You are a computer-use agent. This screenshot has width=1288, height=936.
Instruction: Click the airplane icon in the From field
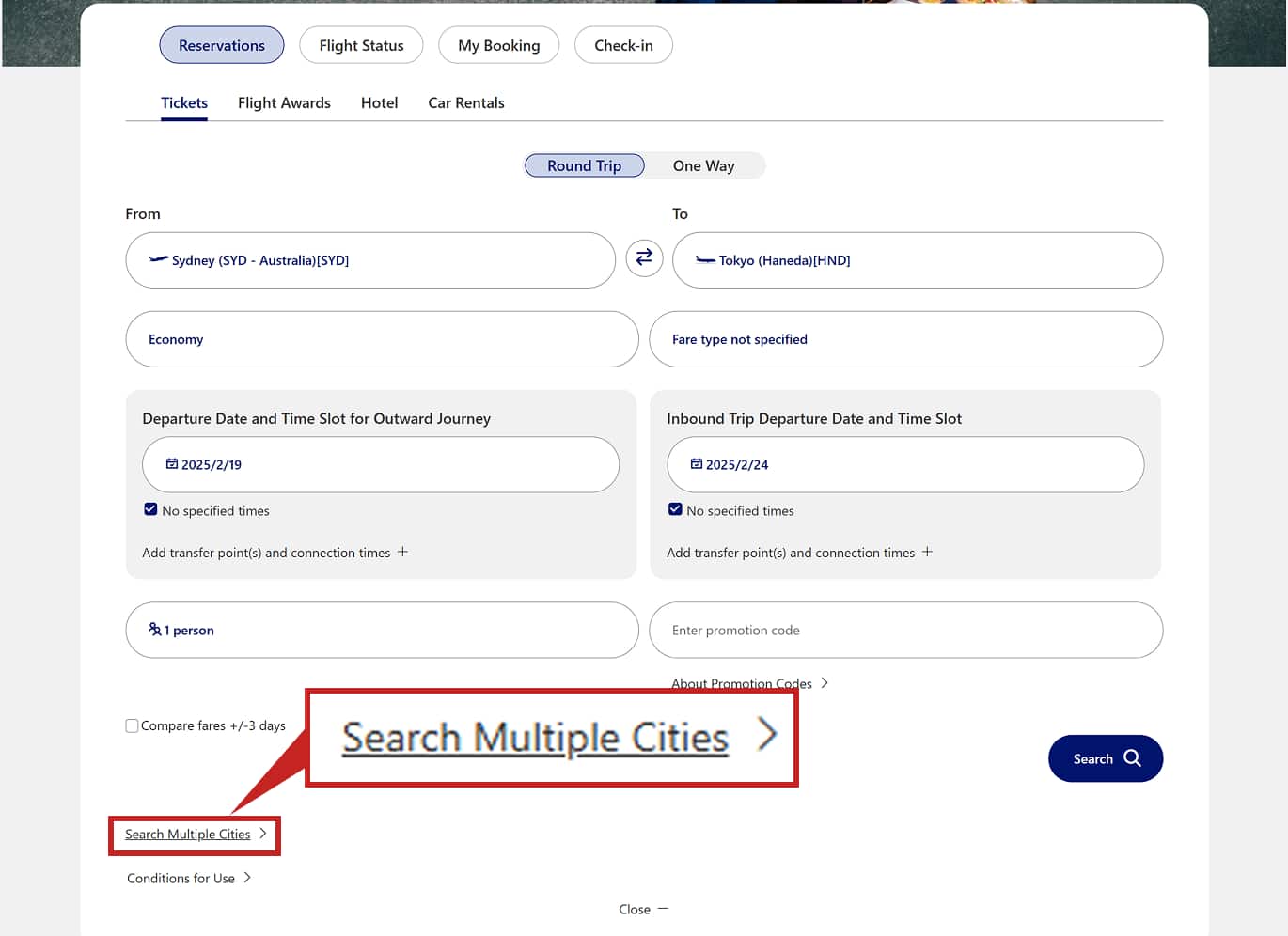pyautogui.click(x=159, y=259)
